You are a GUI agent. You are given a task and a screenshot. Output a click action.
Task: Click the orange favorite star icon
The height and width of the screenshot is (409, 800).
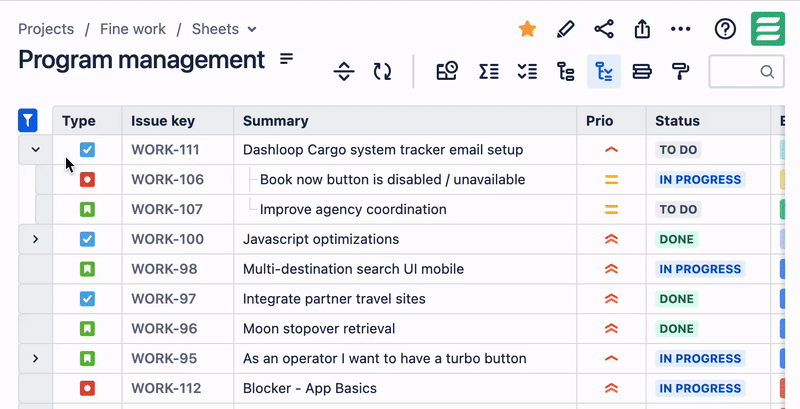527,29
